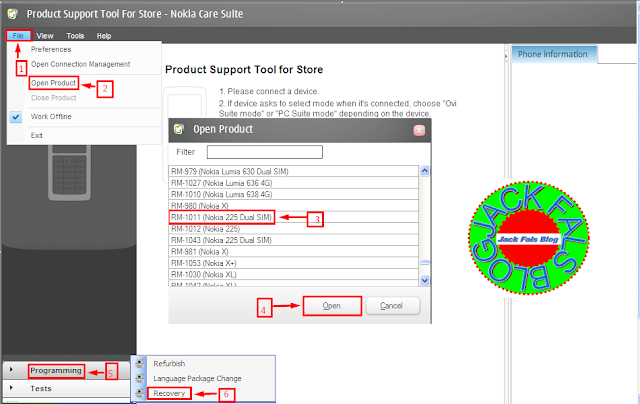Choose Exit from the File menu
The width and height of the screenshot is (640, 404).
[x=36, y=135]
